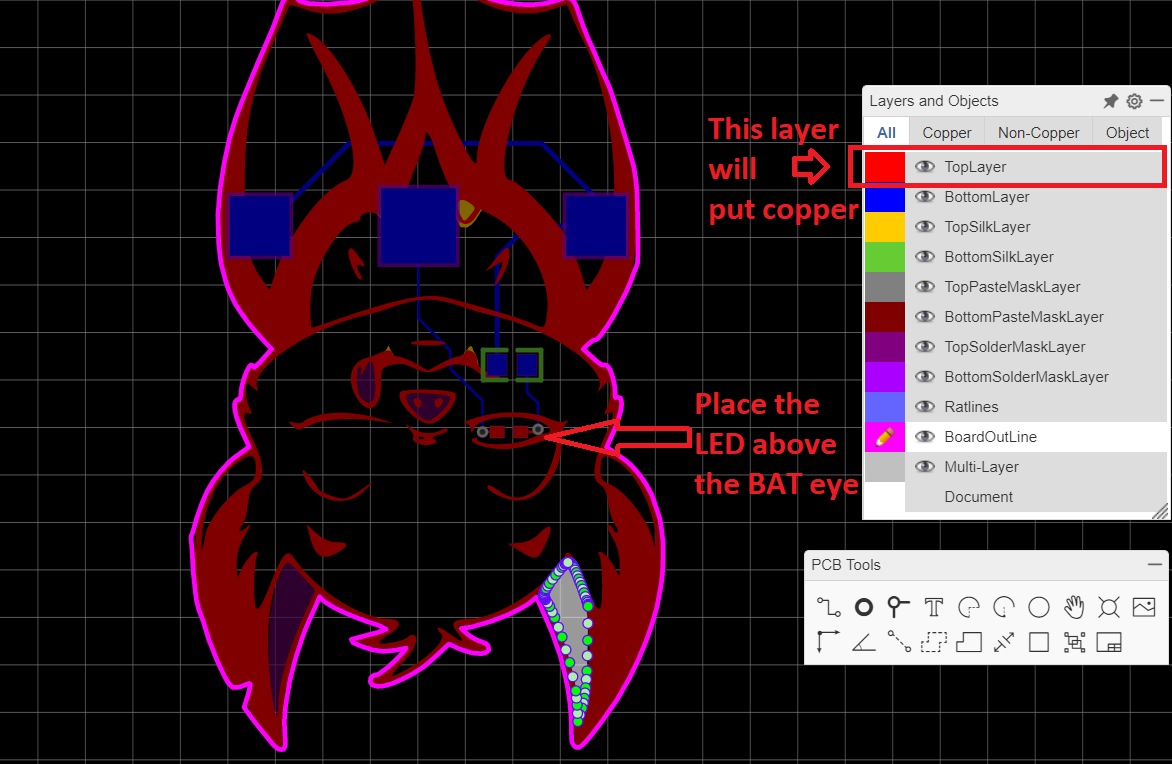Select the Via tool

coord(898,606)
